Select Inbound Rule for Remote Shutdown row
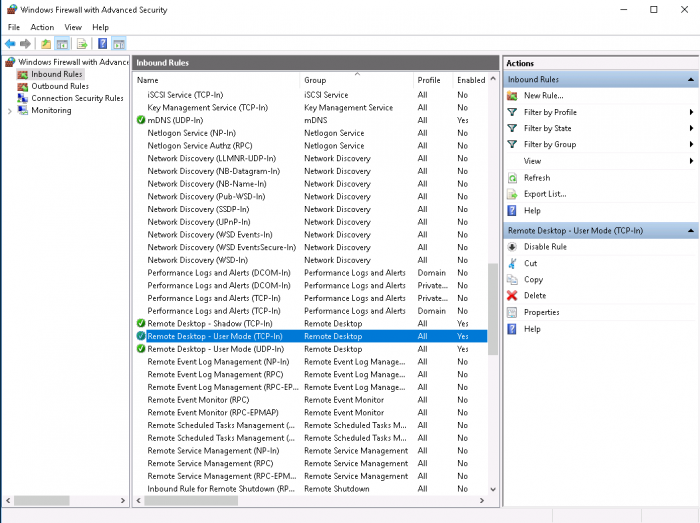The image size is (700, 523). coord(311,489)
